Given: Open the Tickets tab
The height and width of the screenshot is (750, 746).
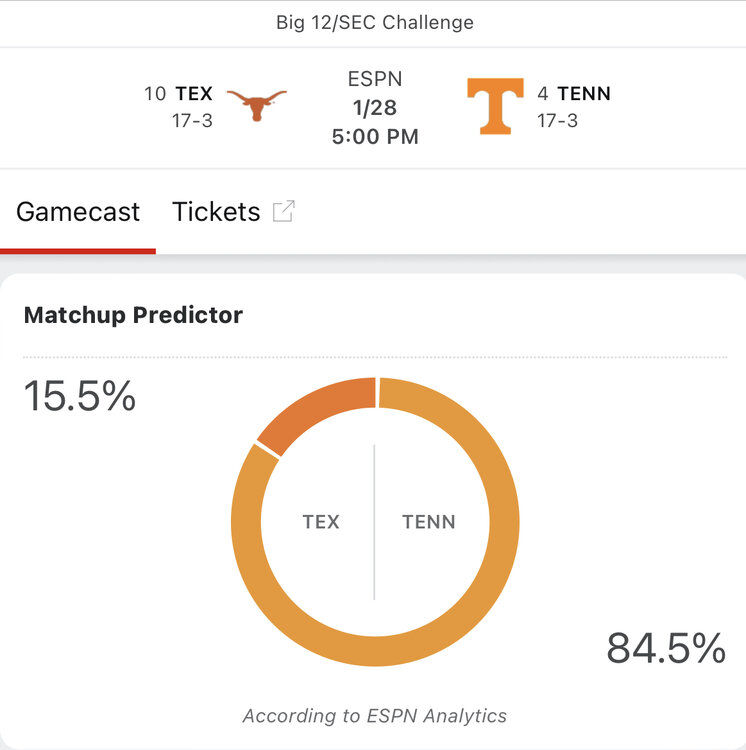Looking at the screenshot, I should 216,212.
